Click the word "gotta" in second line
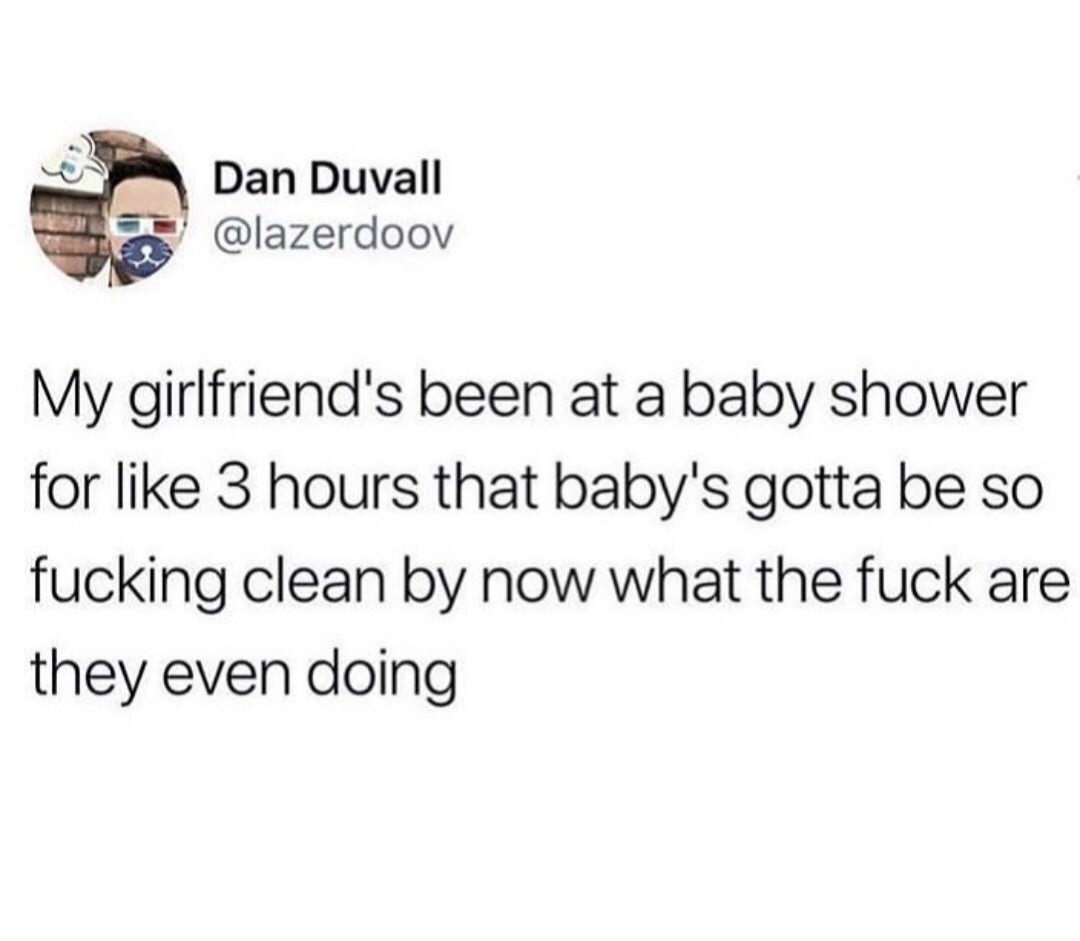Image resolution: width=1080 pixels, height=941 pixels. (x=811, y=489)
